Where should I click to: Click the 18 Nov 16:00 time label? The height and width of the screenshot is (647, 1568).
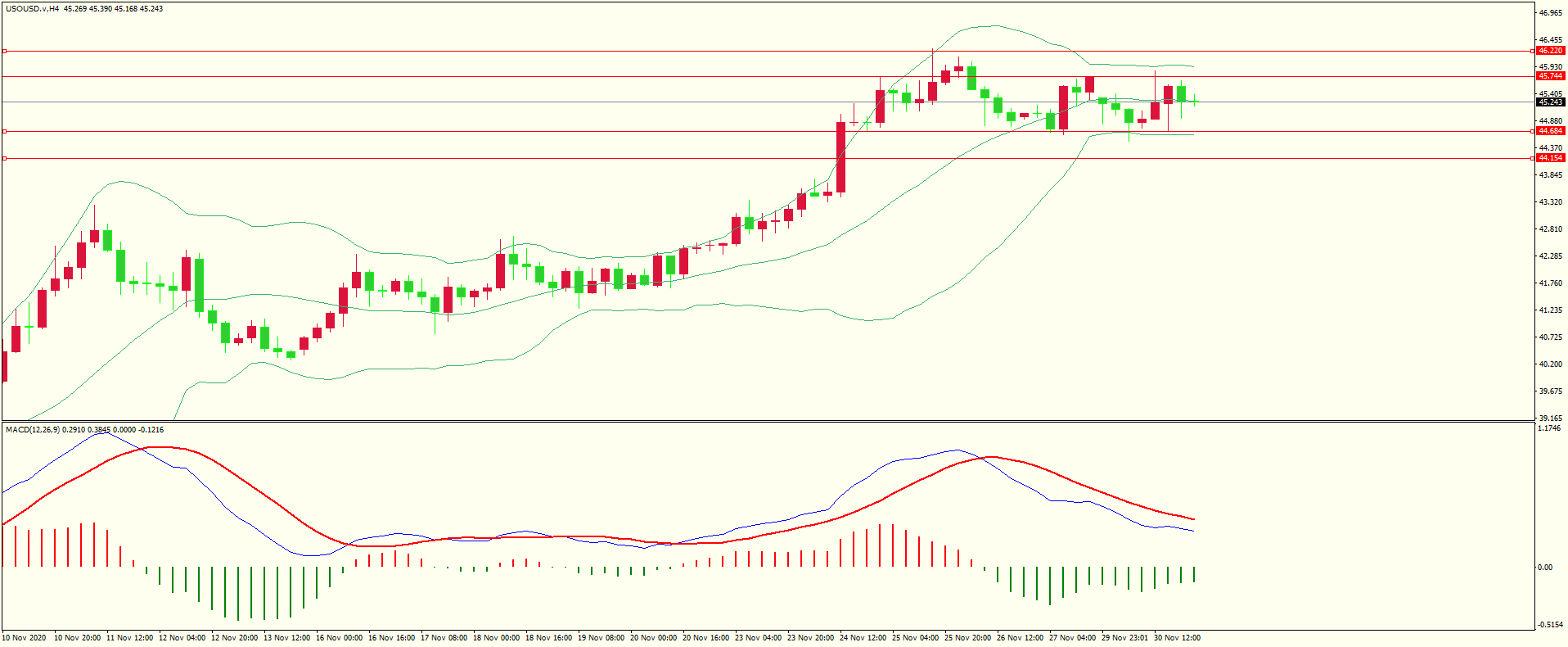[549, 638]
